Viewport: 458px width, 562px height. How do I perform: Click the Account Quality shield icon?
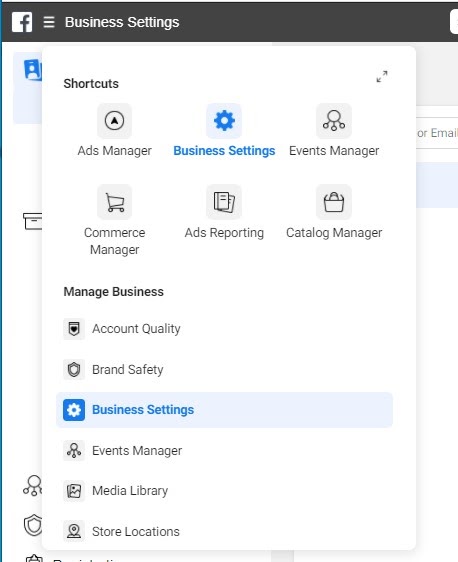click(74, 329)
